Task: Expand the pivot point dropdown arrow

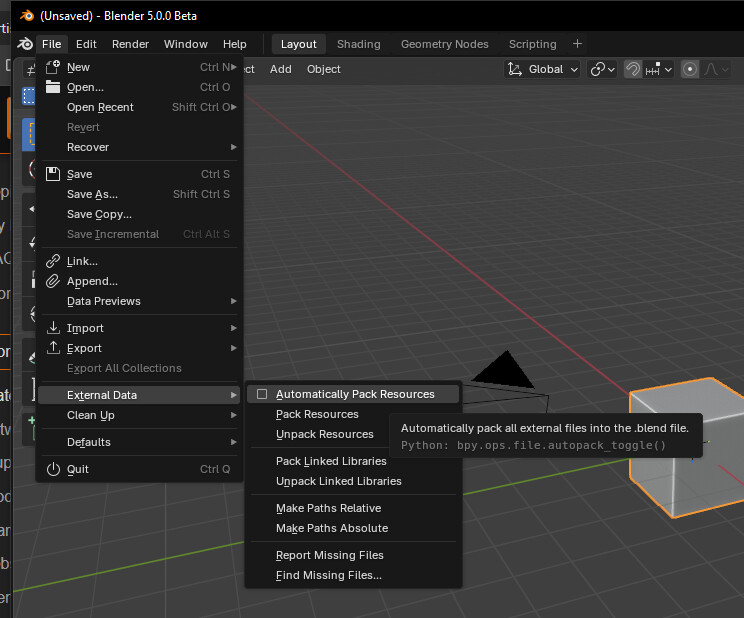Action: 611,70
